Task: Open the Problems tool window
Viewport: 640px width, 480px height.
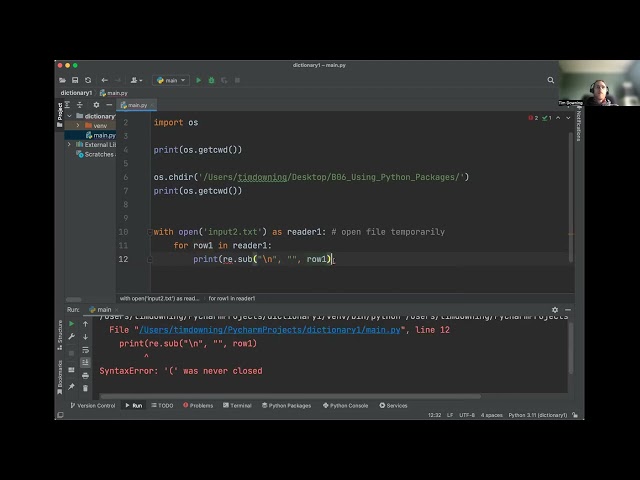Action: pos(198,406)
